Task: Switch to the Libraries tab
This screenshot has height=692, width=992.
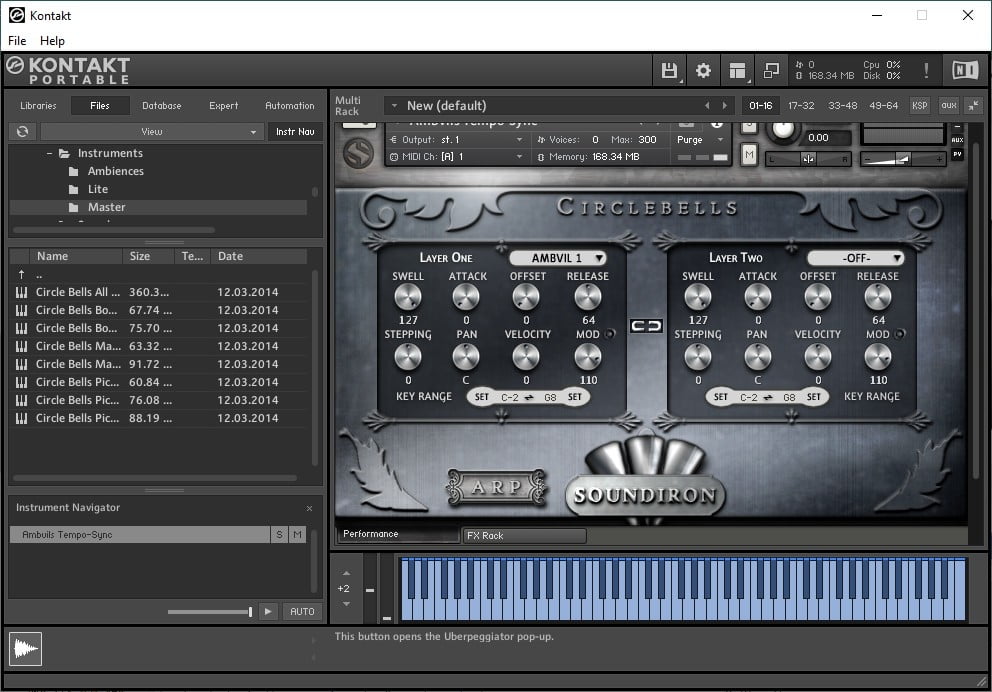Action: pos(38,106)
